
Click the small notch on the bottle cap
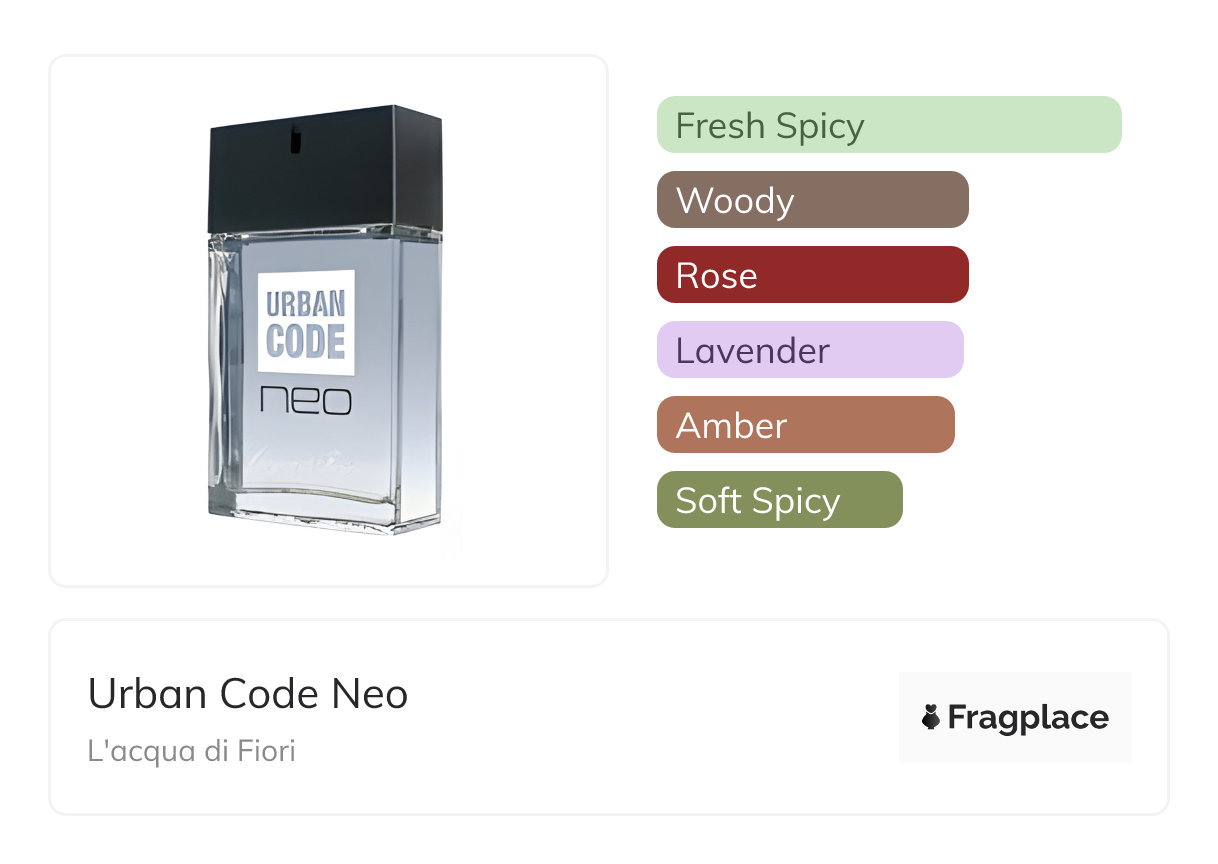pos(295,141)
